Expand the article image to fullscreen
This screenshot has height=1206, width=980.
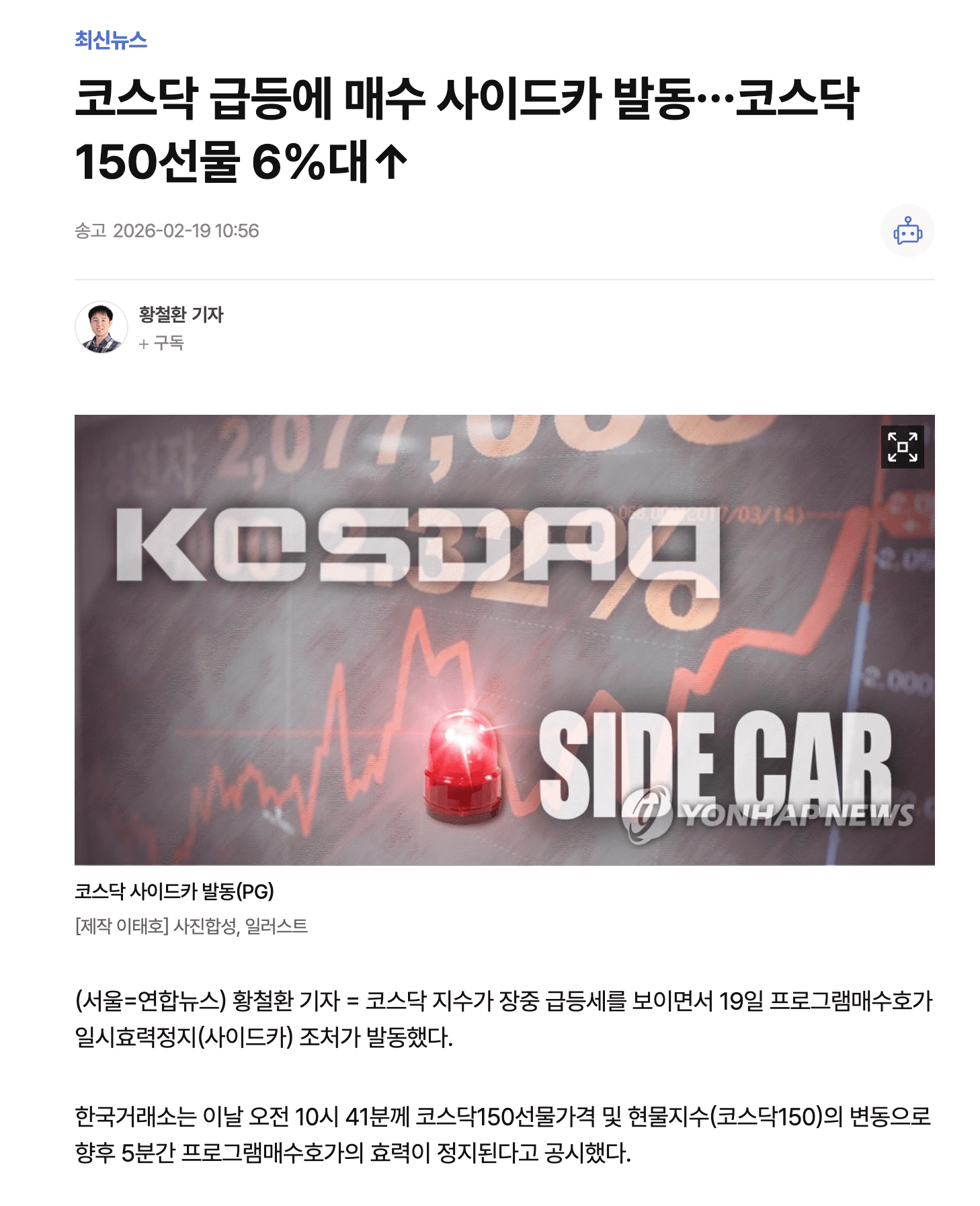click(902, 446)
